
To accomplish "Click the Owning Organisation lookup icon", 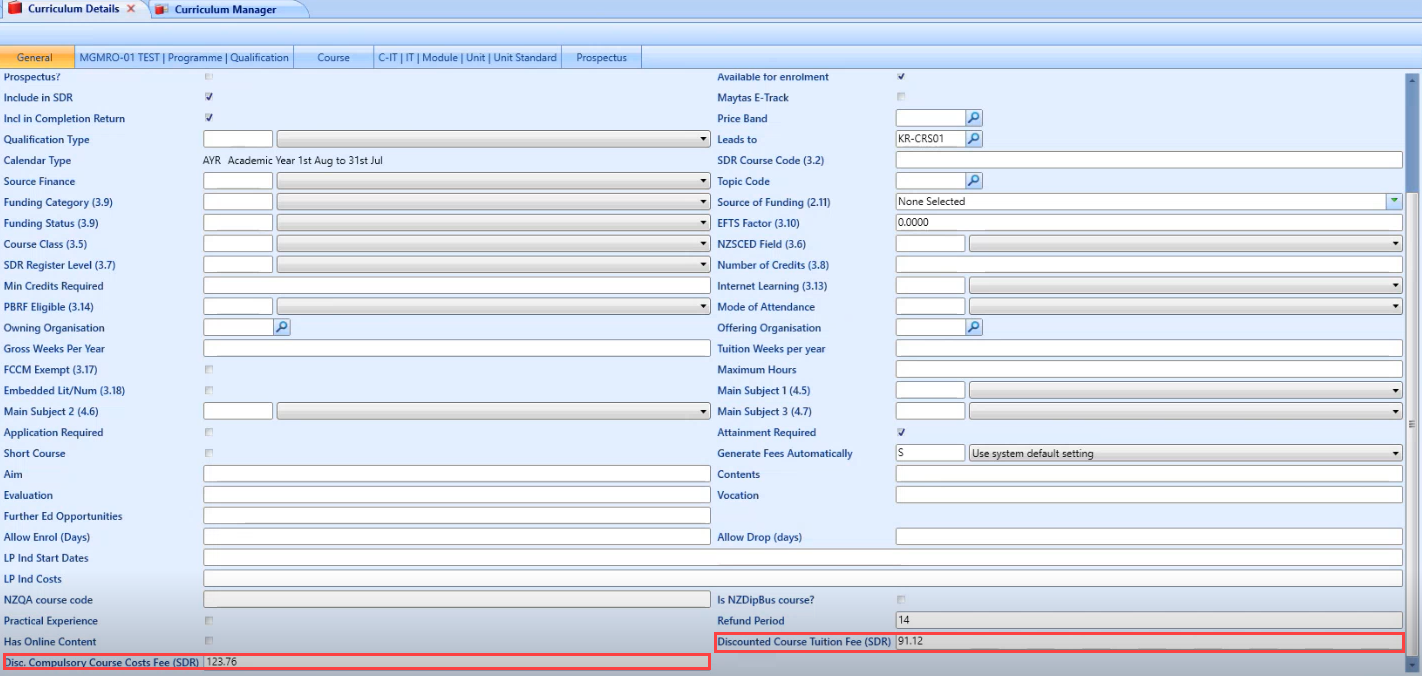I will click(282, 327).
